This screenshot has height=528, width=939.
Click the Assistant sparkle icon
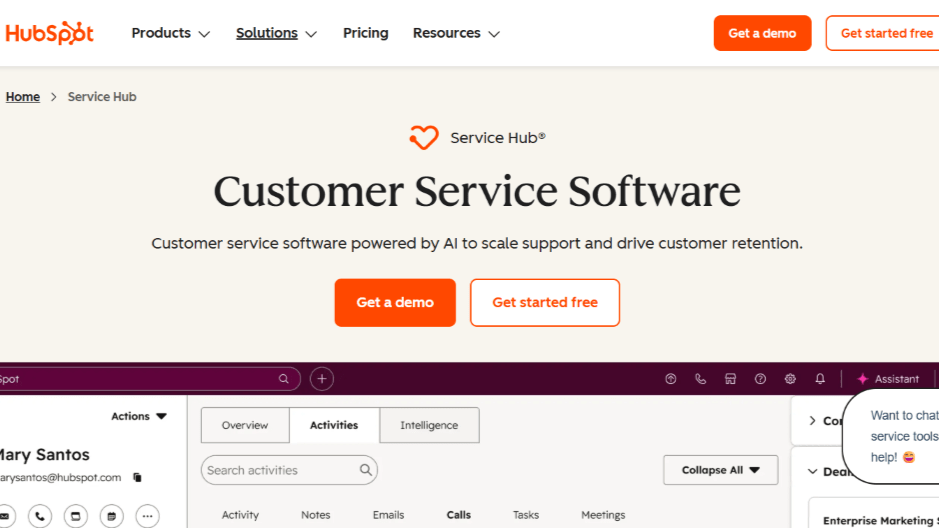point(862,379)
